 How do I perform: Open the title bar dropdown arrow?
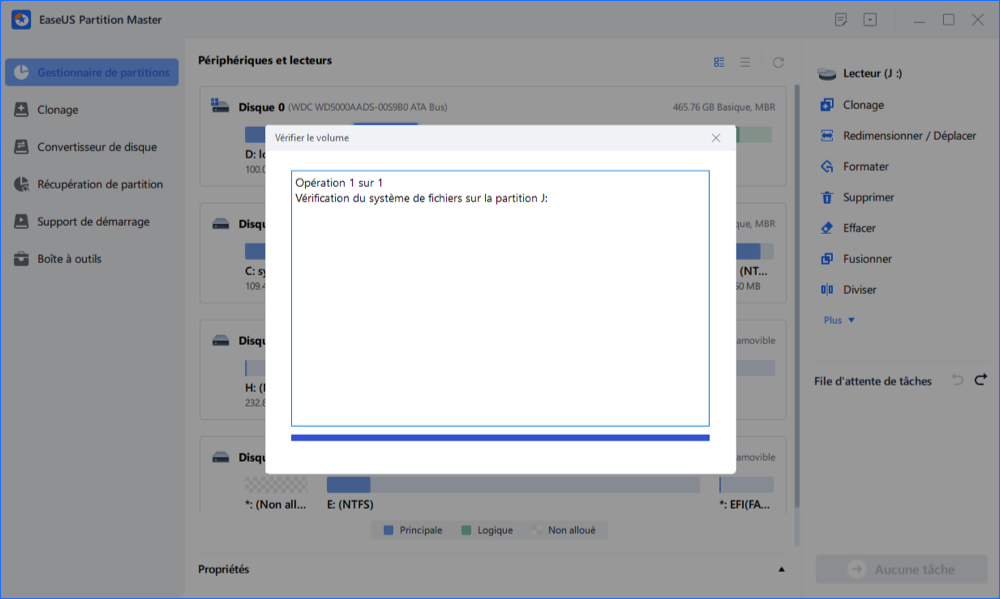pos(871,19)
